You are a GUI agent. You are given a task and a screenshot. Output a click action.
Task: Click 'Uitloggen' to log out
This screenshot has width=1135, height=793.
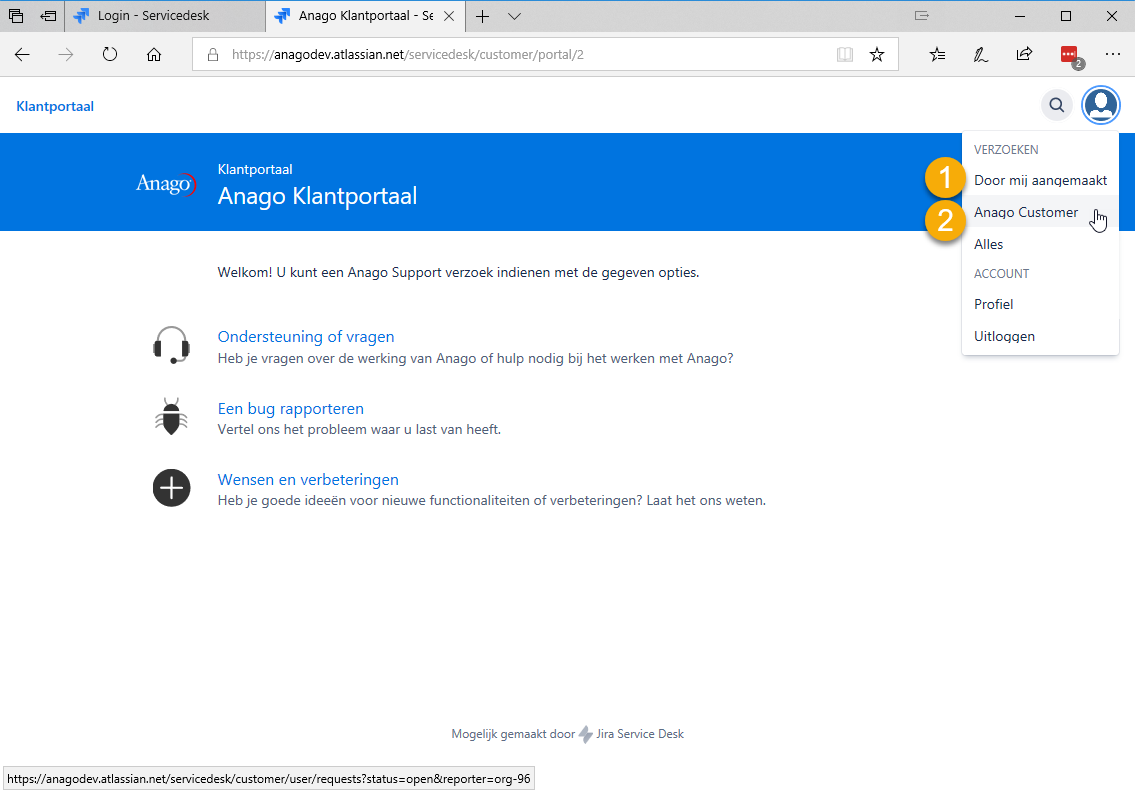point(1040,336)
